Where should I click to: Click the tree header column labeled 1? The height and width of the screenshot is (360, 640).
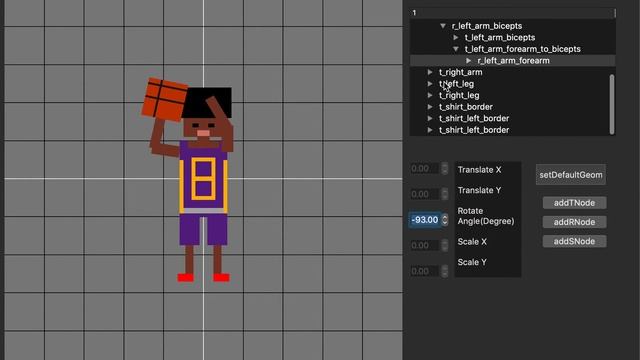512,13
